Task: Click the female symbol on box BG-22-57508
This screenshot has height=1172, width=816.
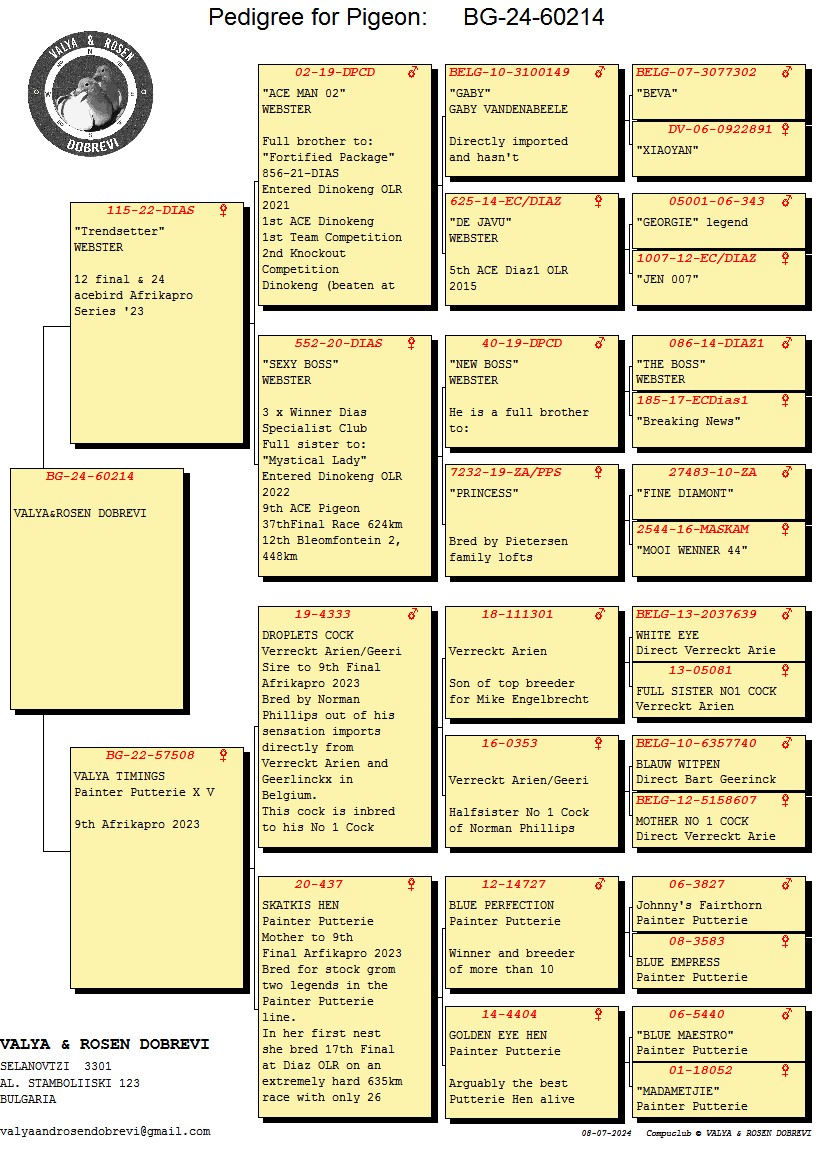Action: point(223,755)
